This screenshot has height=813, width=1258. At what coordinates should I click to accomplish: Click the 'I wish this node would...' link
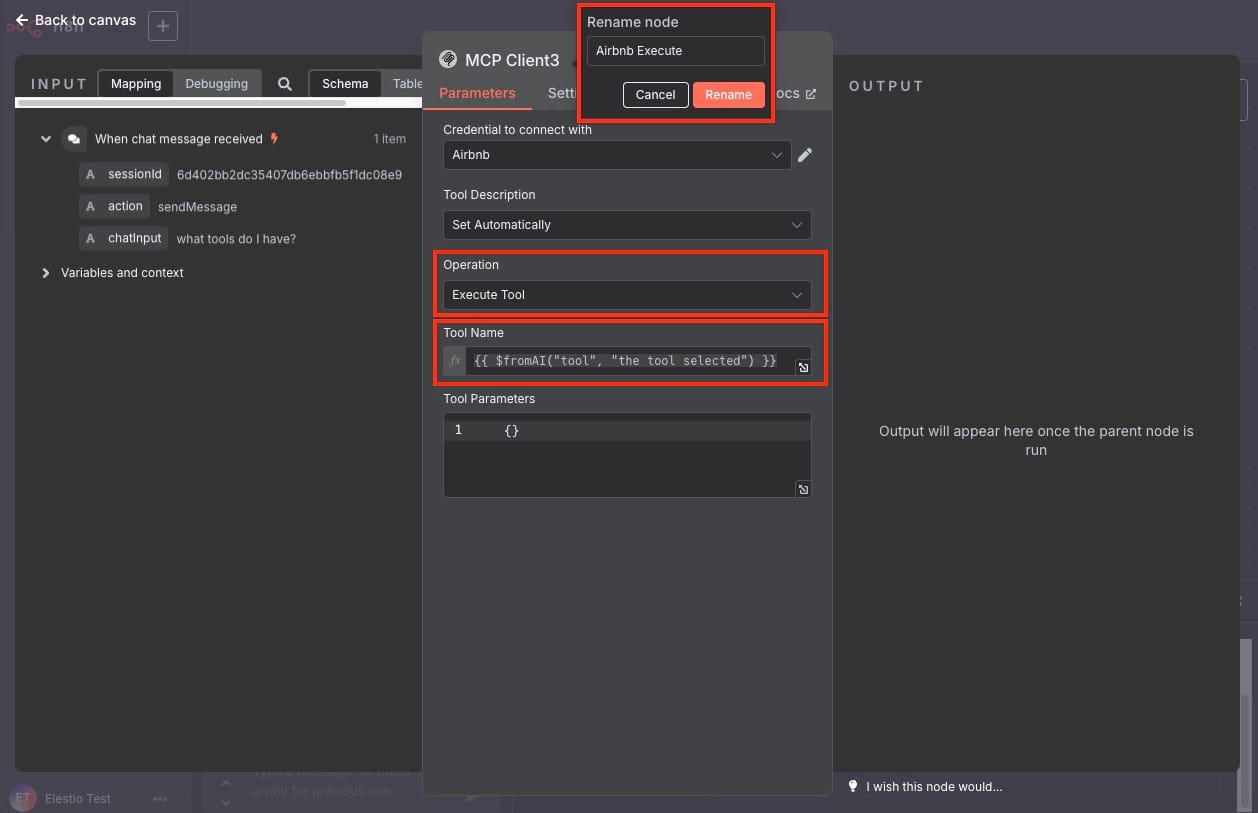click(x=934, y=787)
